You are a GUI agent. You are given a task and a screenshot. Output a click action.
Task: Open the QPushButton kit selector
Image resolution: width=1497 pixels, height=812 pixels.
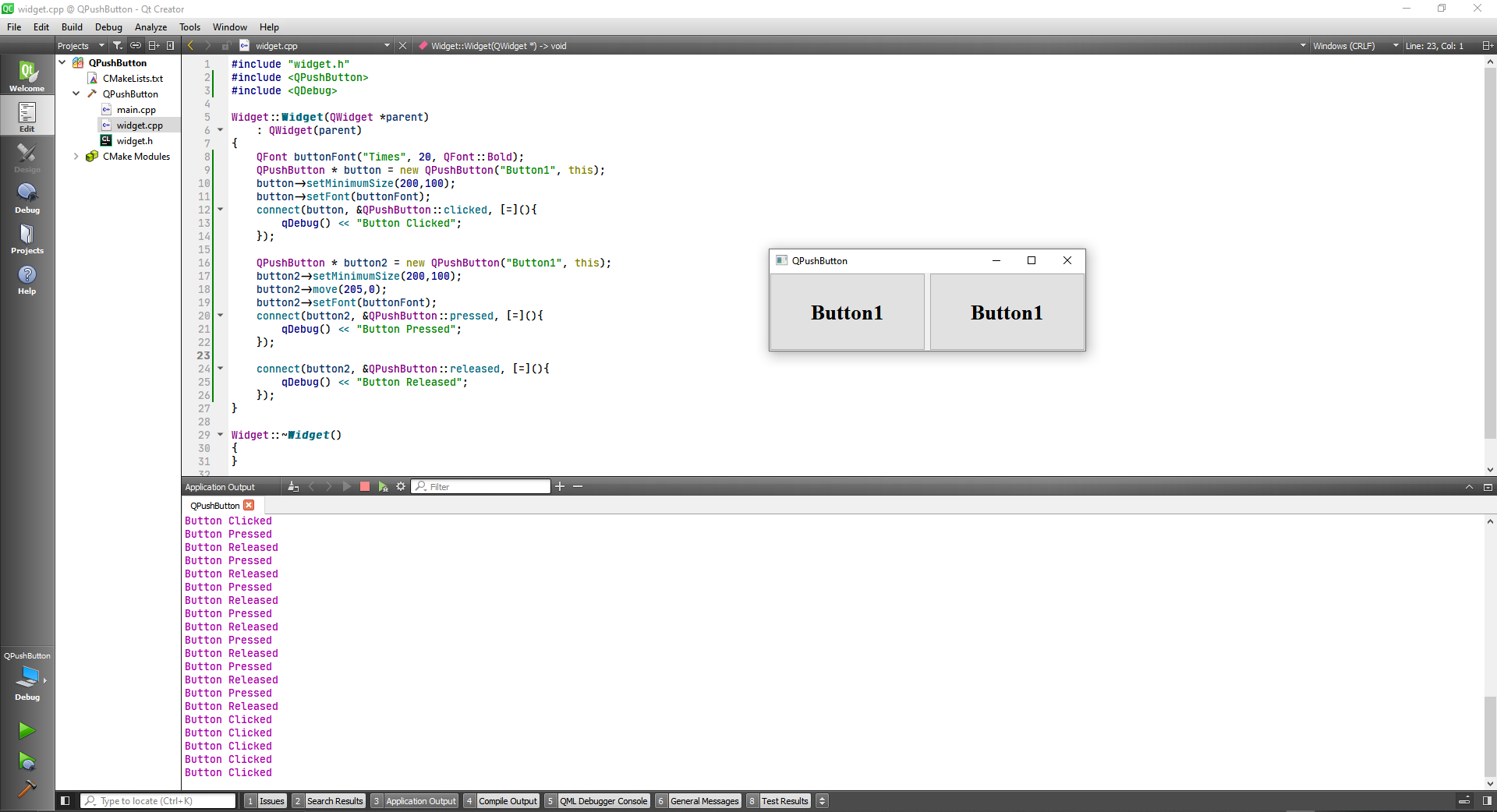[27, 676]
